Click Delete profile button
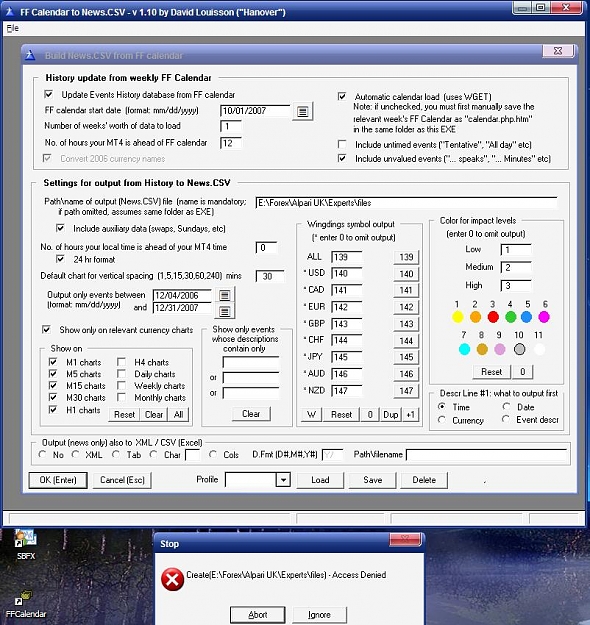The width and height of the screenshot is (590, 625). tap(424, 480)
